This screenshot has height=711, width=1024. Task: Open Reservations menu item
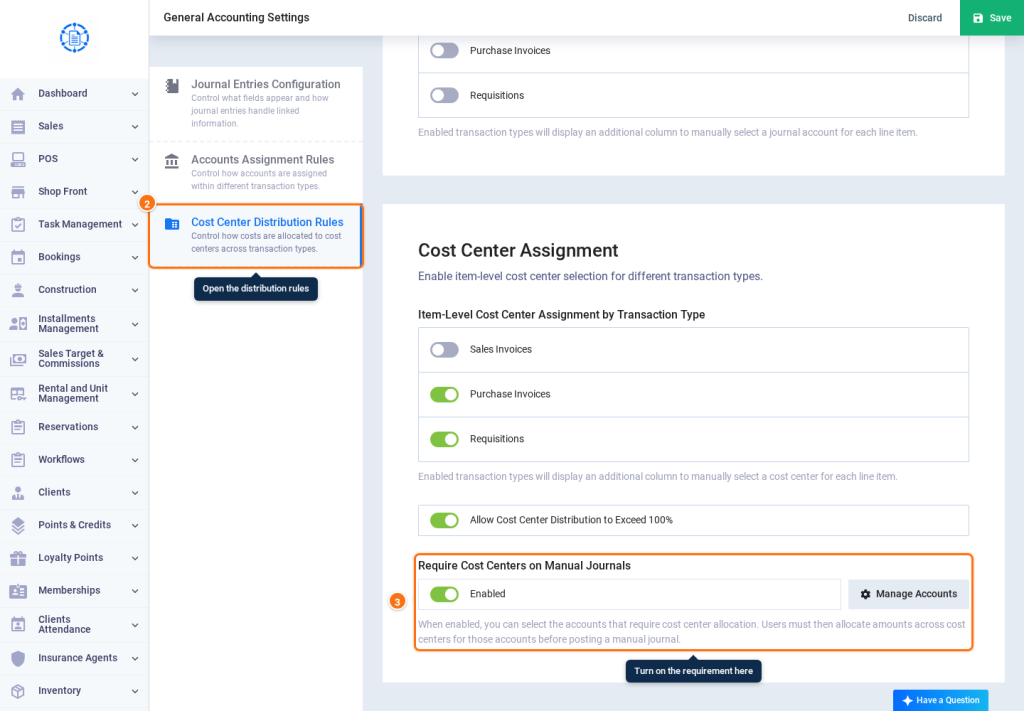[74, 427]
